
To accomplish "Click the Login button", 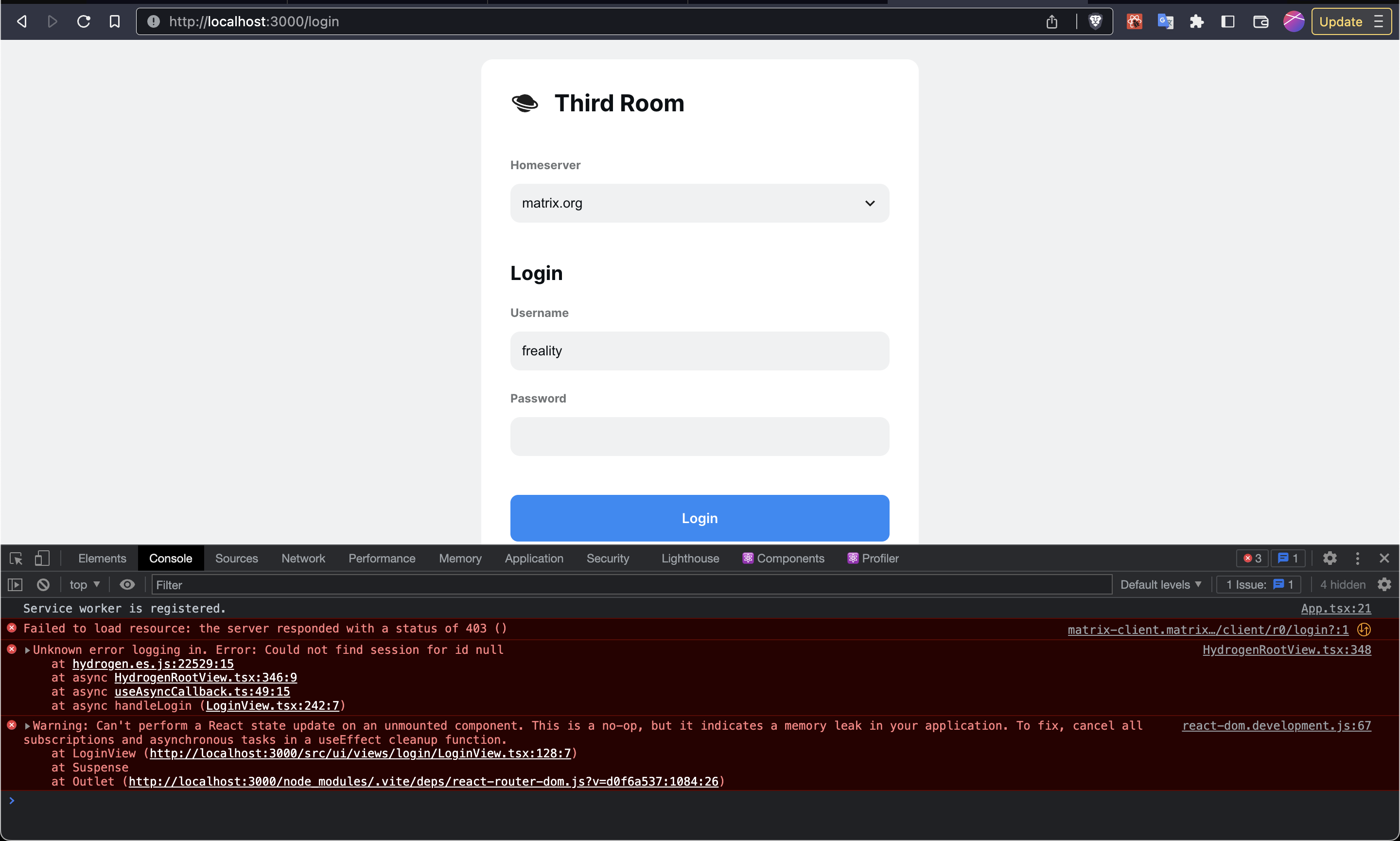I will point(699,517).
